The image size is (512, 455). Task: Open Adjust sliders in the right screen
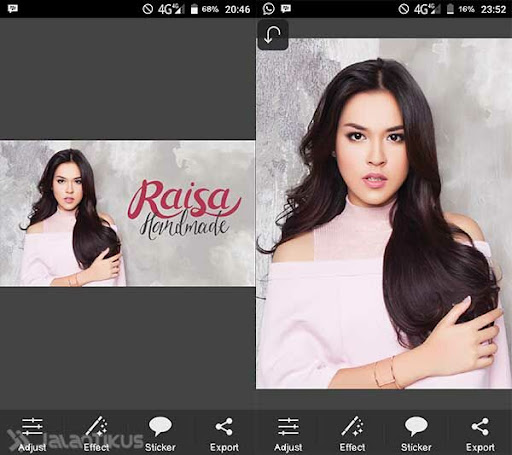[288, 434]
